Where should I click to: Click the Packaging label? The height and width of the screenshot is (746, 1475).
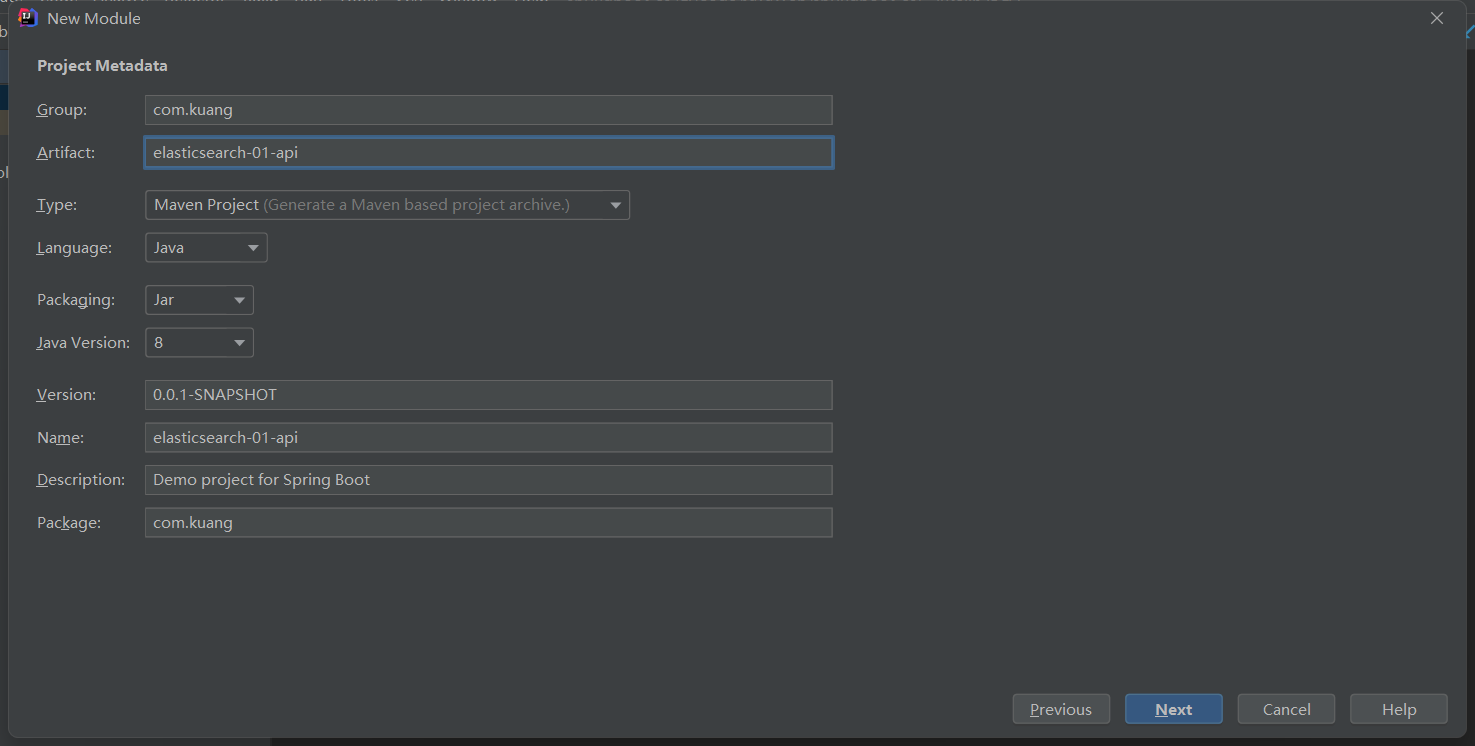[76, 300]
